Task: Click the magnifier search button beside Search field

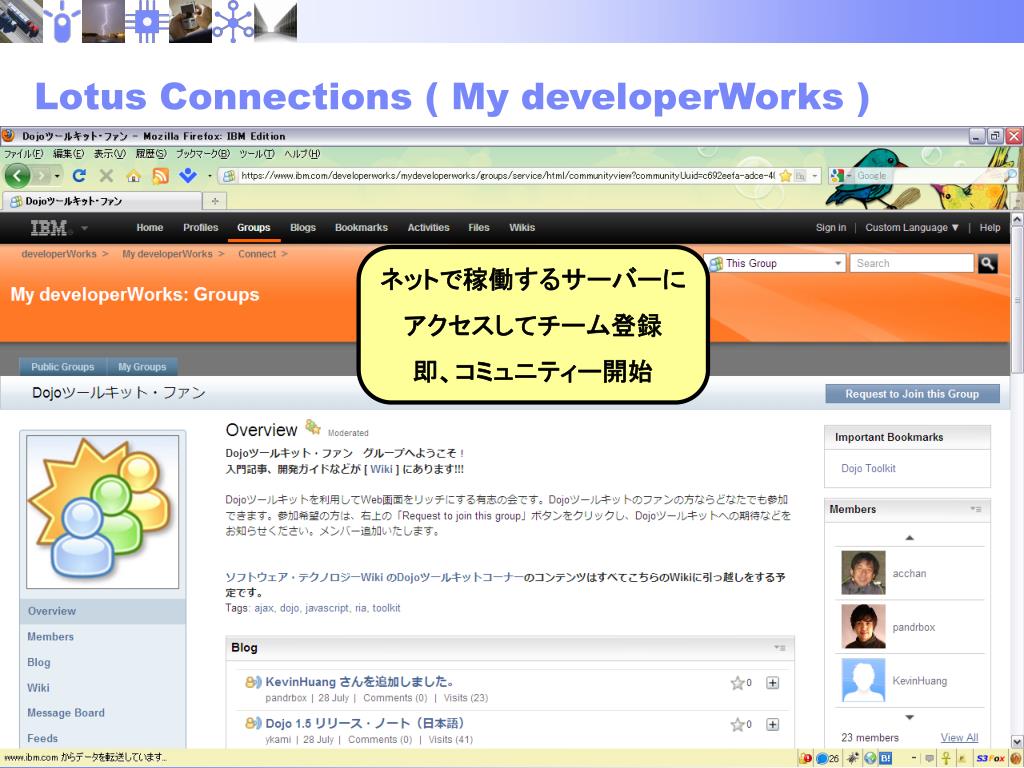Action: pos(987,263)
